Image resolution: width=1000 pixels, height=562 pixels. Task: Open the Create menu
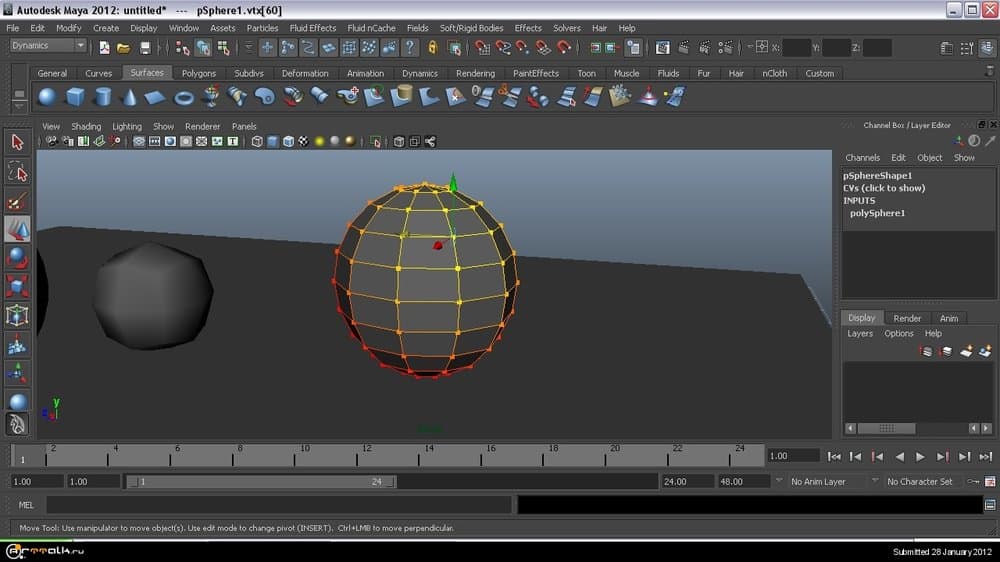(x=106, y=28)
